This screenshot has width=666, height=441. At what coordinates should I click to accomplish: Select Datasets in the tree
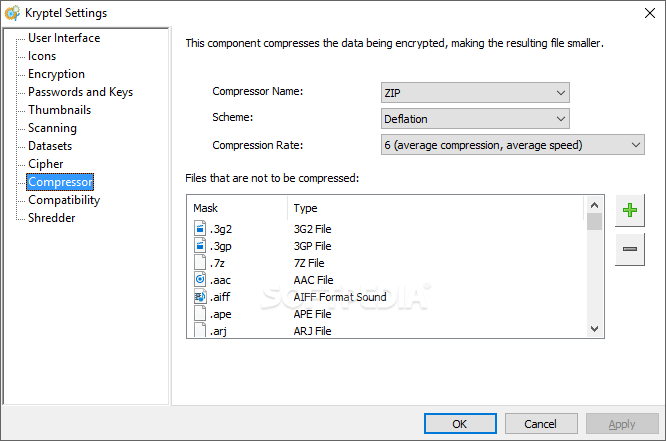[x=50, y=146]
